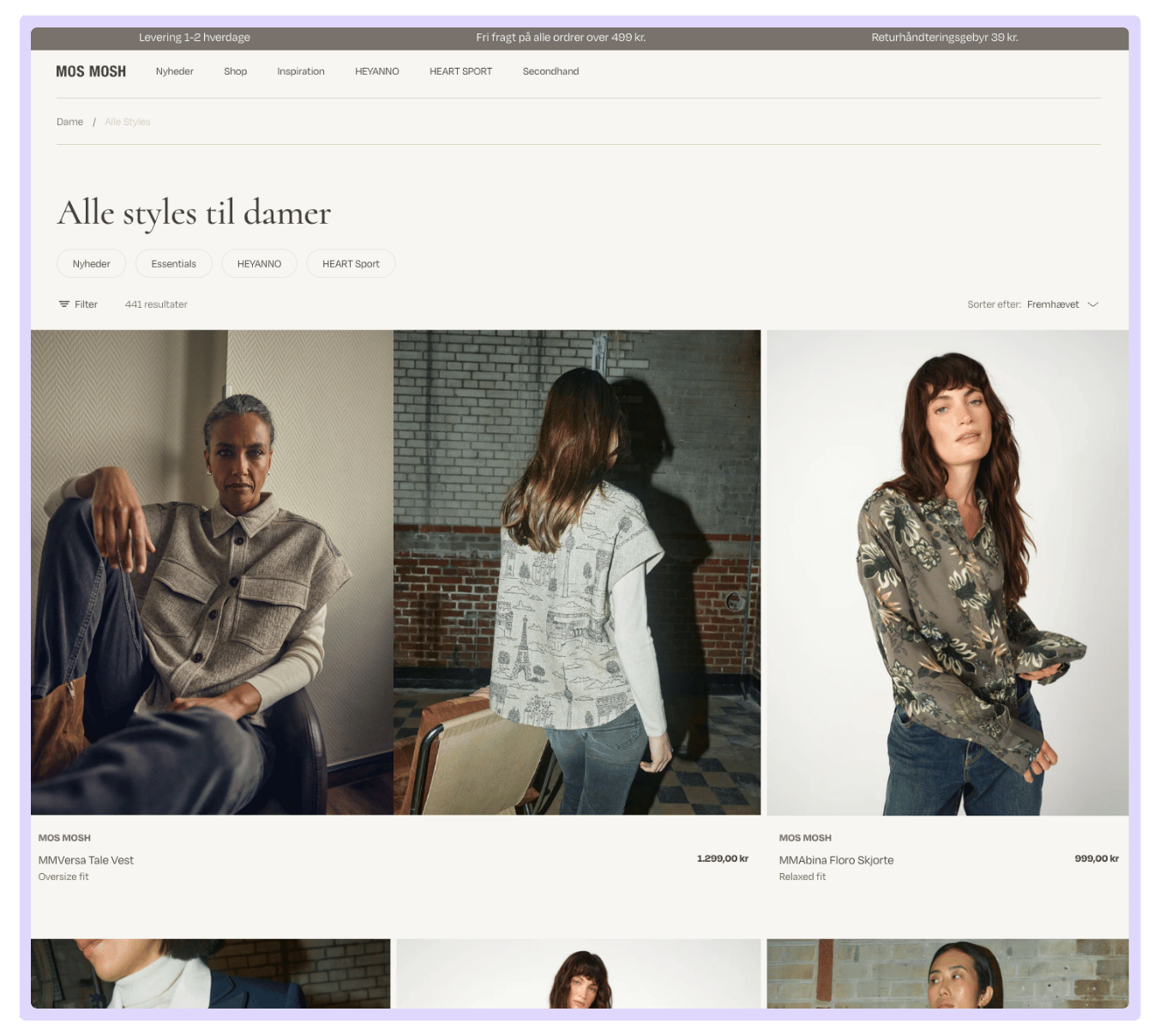
Task: Open the Fremhævet sorting dropdown
Action: click(1053, 304)
